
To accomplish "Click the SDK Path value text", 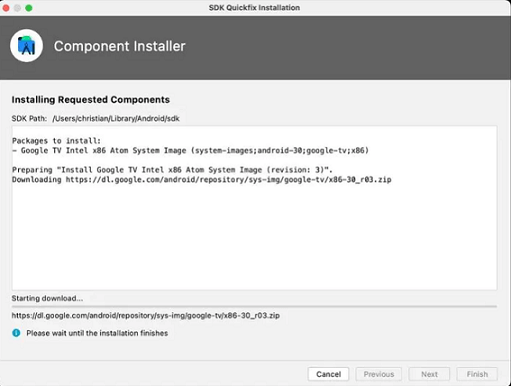I will pyautogui.click(x=116, y=119).
